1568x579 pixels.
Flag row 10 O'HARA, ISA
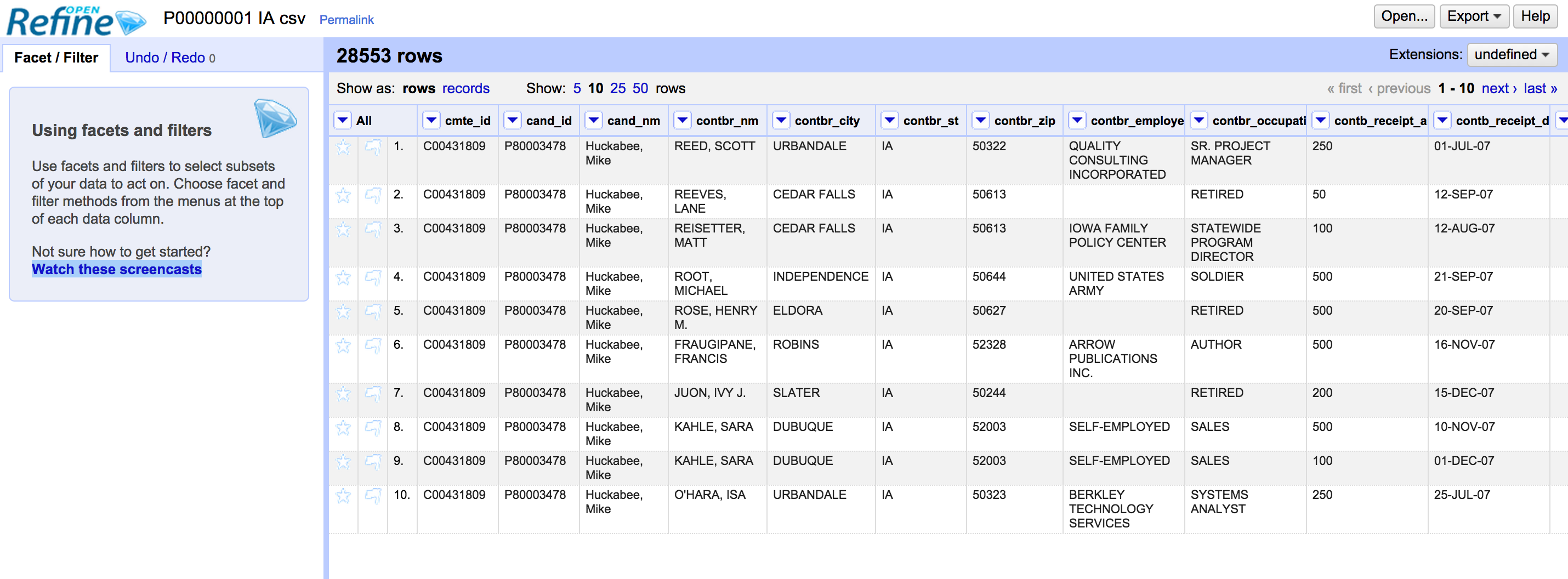372,496
